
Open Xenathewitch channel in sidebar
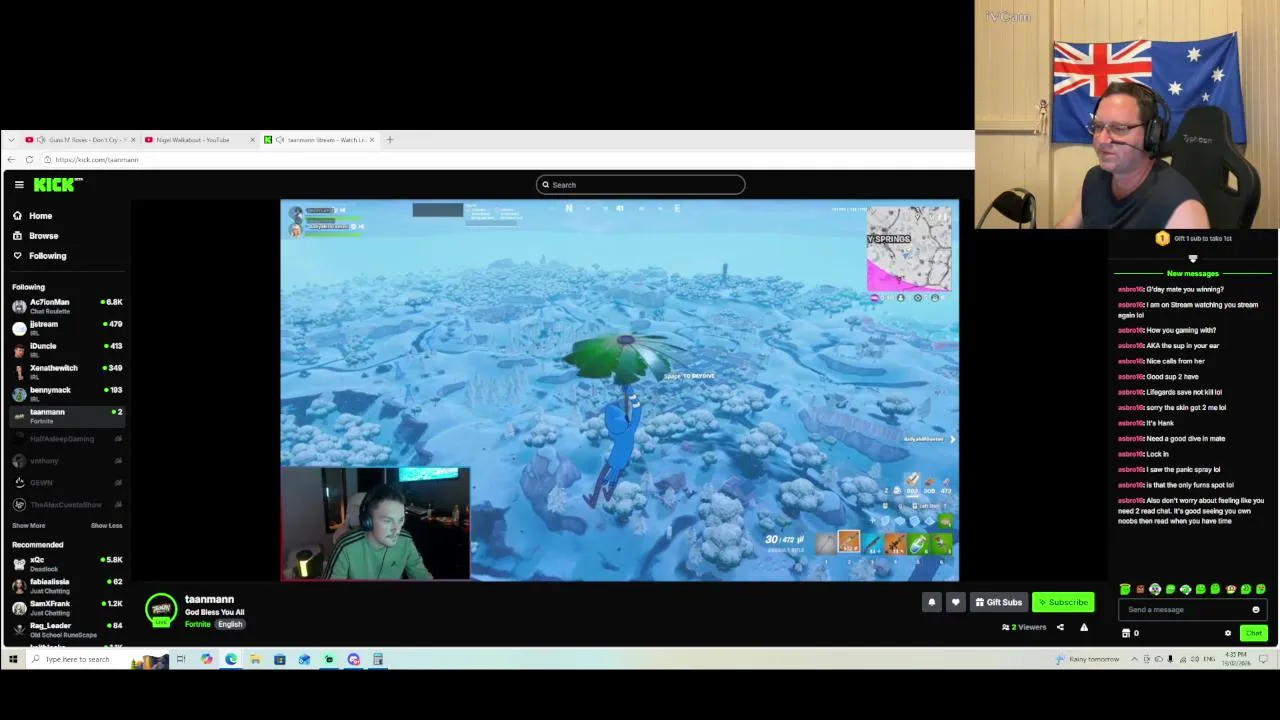66,372
